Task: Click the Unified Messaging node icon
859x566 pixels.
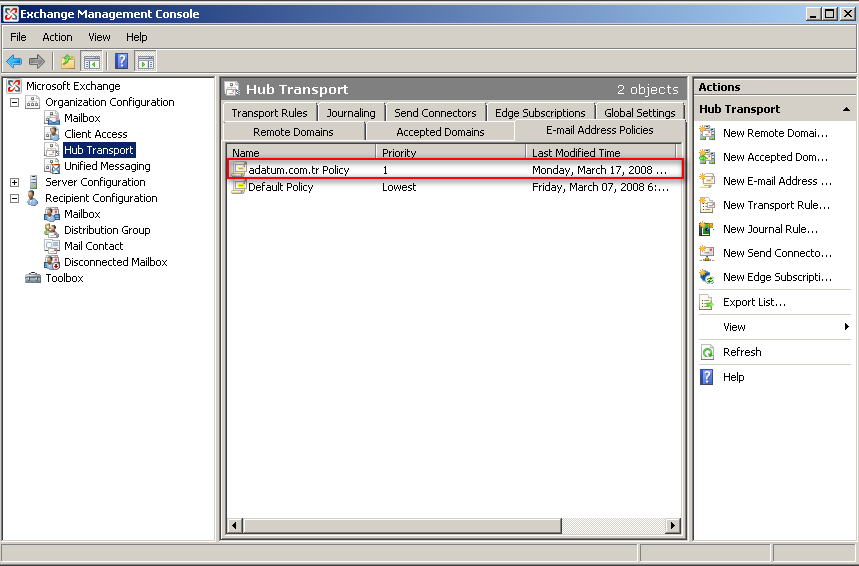Action: tap(52, 166)
